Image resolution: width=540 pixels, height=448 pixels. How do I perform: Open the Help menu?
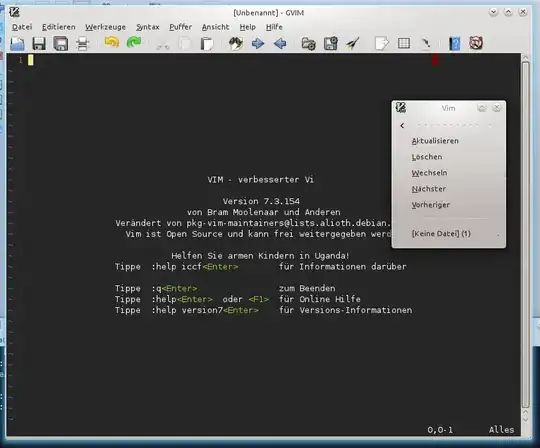tap(248, 27)
